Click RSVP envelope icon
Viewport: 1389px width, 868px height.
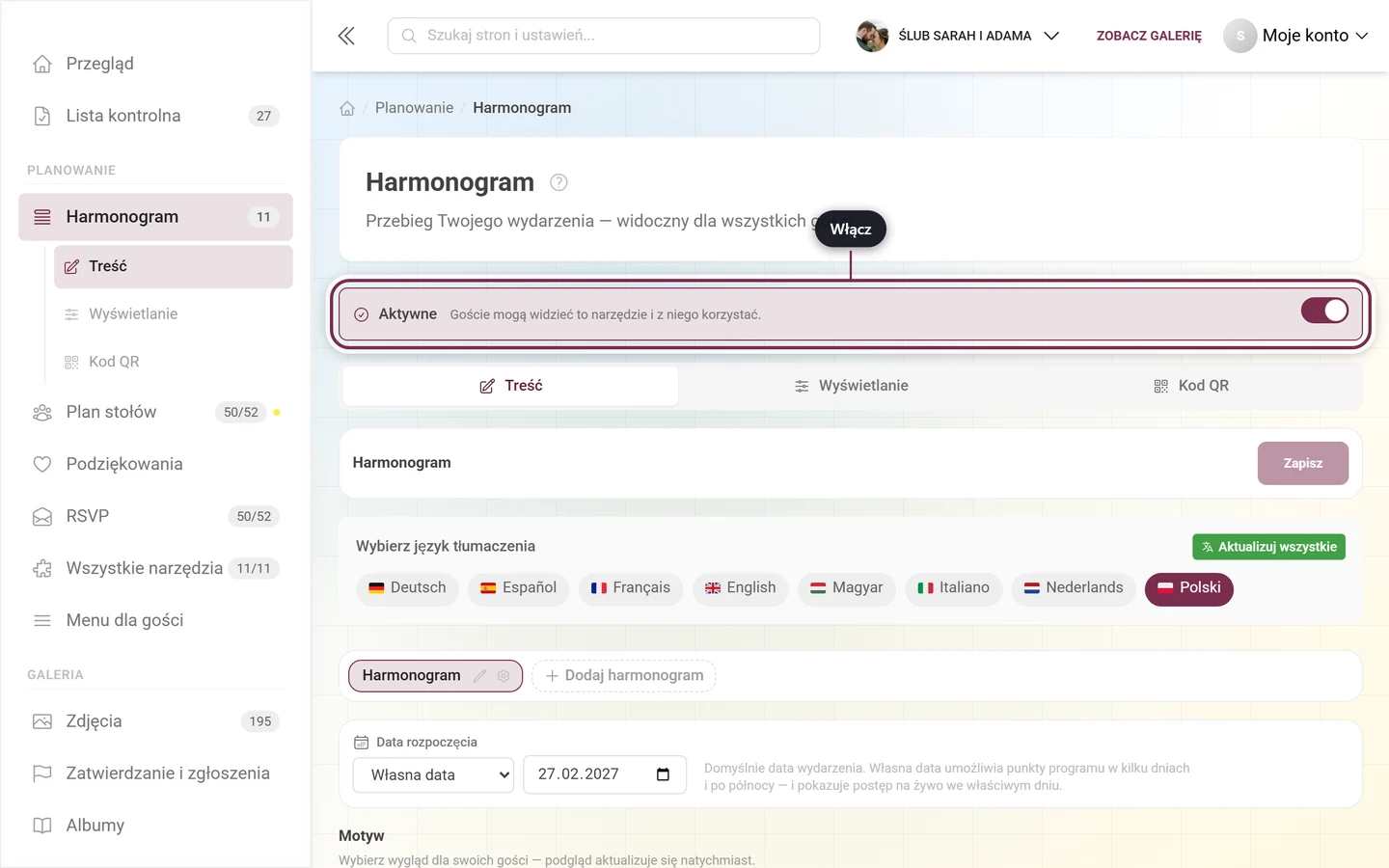point(42,517)
